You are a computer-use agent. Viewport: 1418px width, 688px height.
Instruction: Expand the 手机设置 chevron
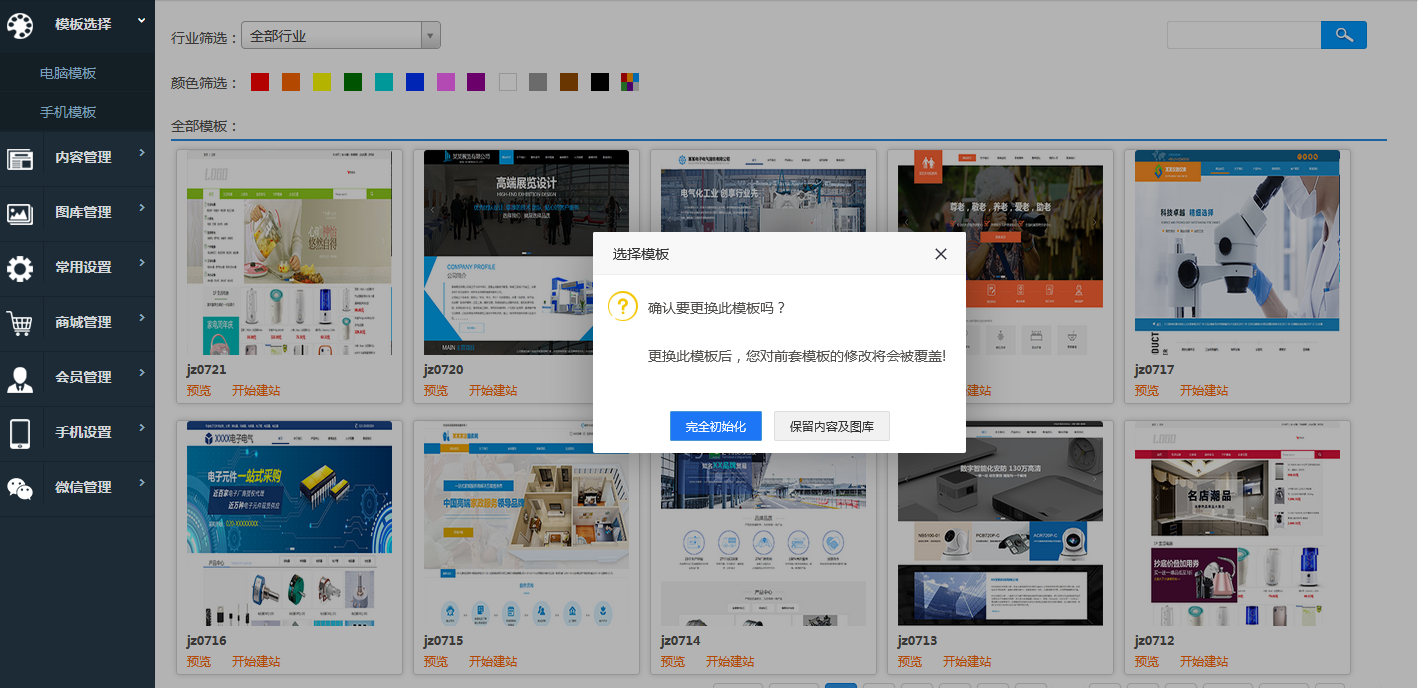pyautogui.click(x=142, y=428)
